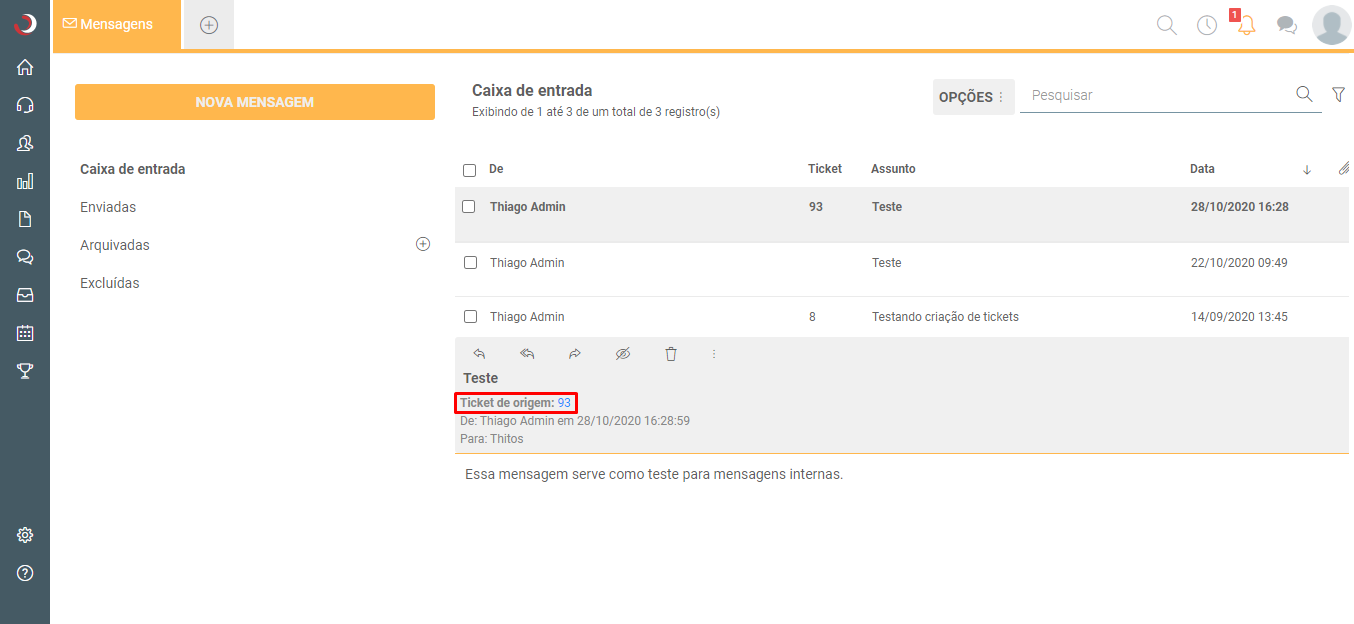Viewport: 1354px width, 624px height.
Task: Open the document icon in sidebar
Action: coord(25,219)
